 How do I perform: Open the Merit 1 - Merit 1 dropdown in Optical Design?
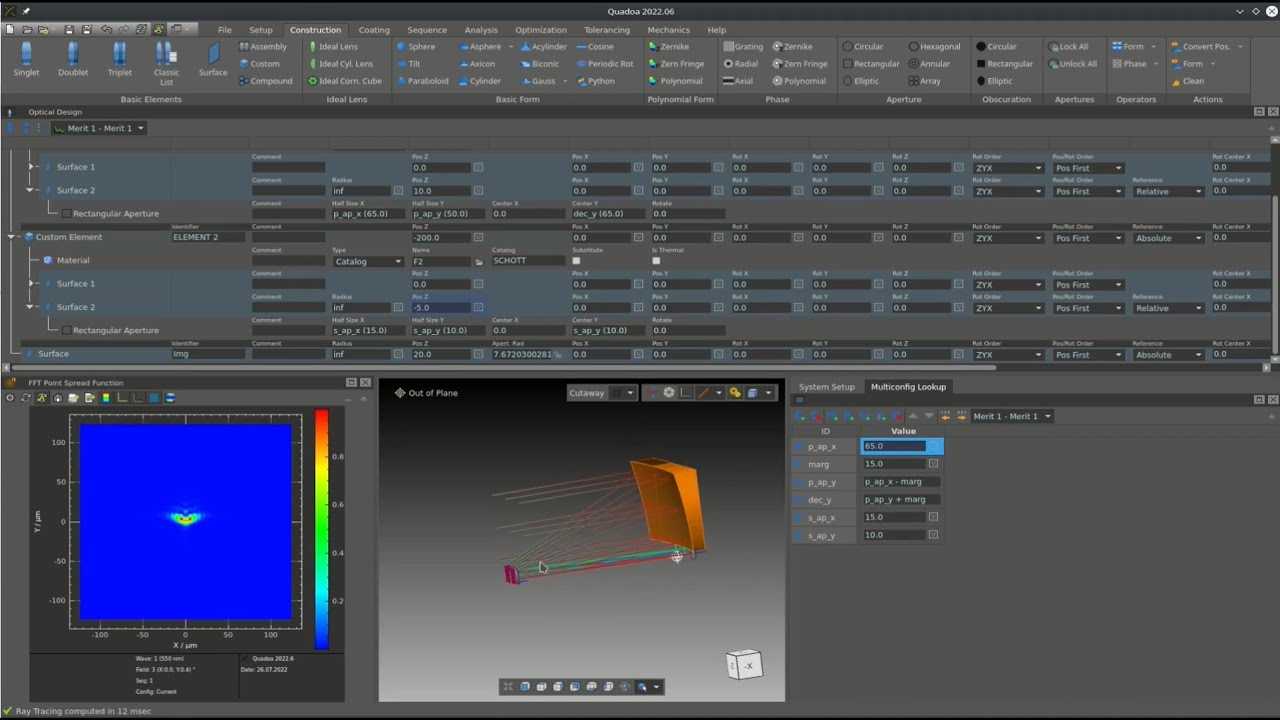(x=99, y=128)
